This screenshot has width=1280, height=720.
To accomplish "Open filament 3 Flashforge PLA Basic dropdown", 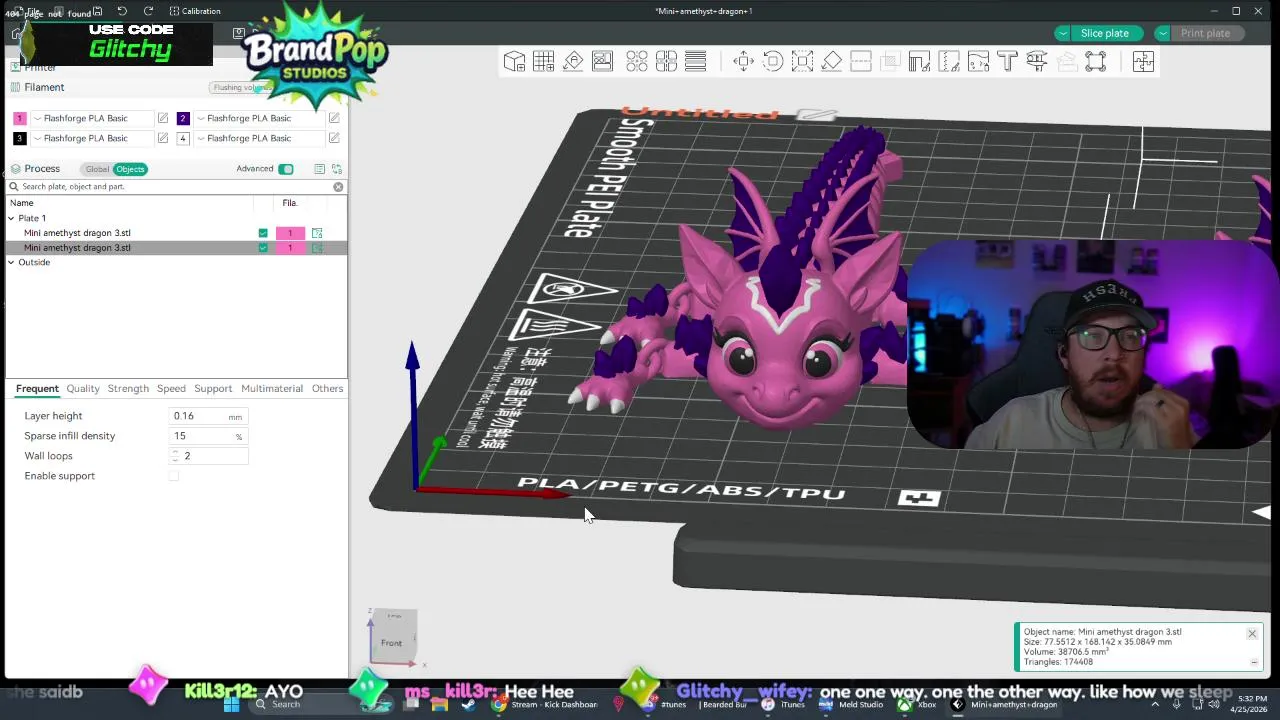I will pyautogui.click(x=92, y=138).
